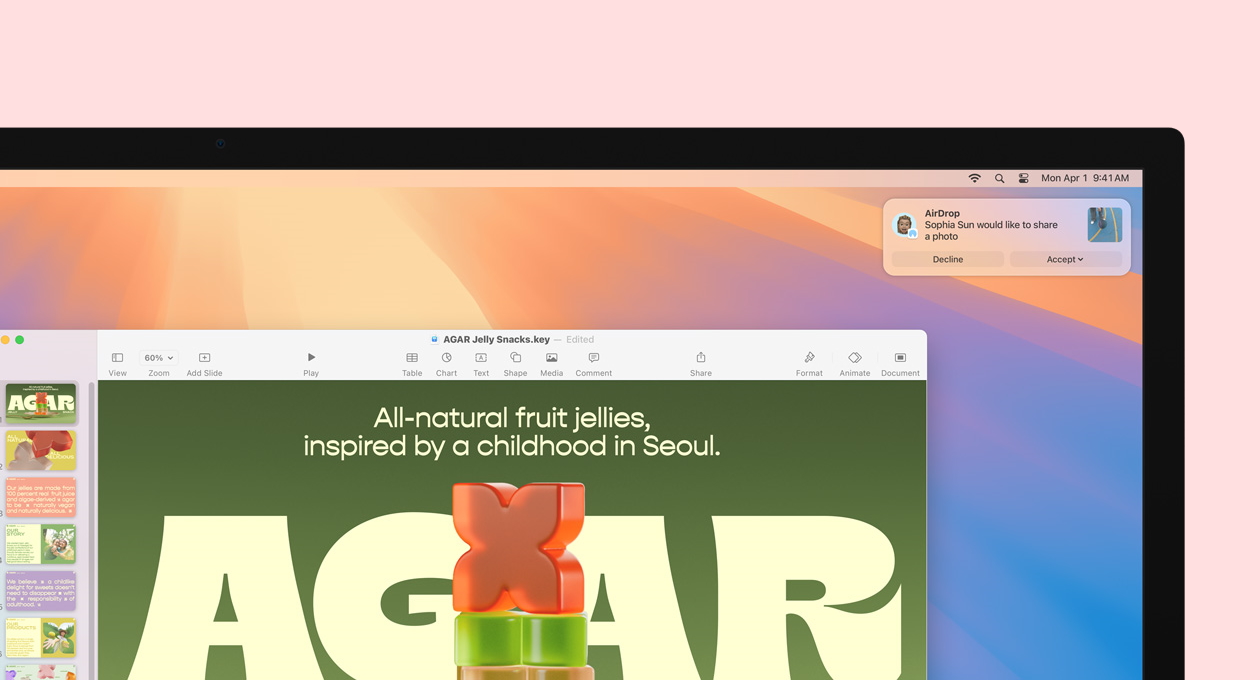Select the second slide thumbnail with red jelly
The height and width of the screenshot is (680, 1260).
[41, 450]
